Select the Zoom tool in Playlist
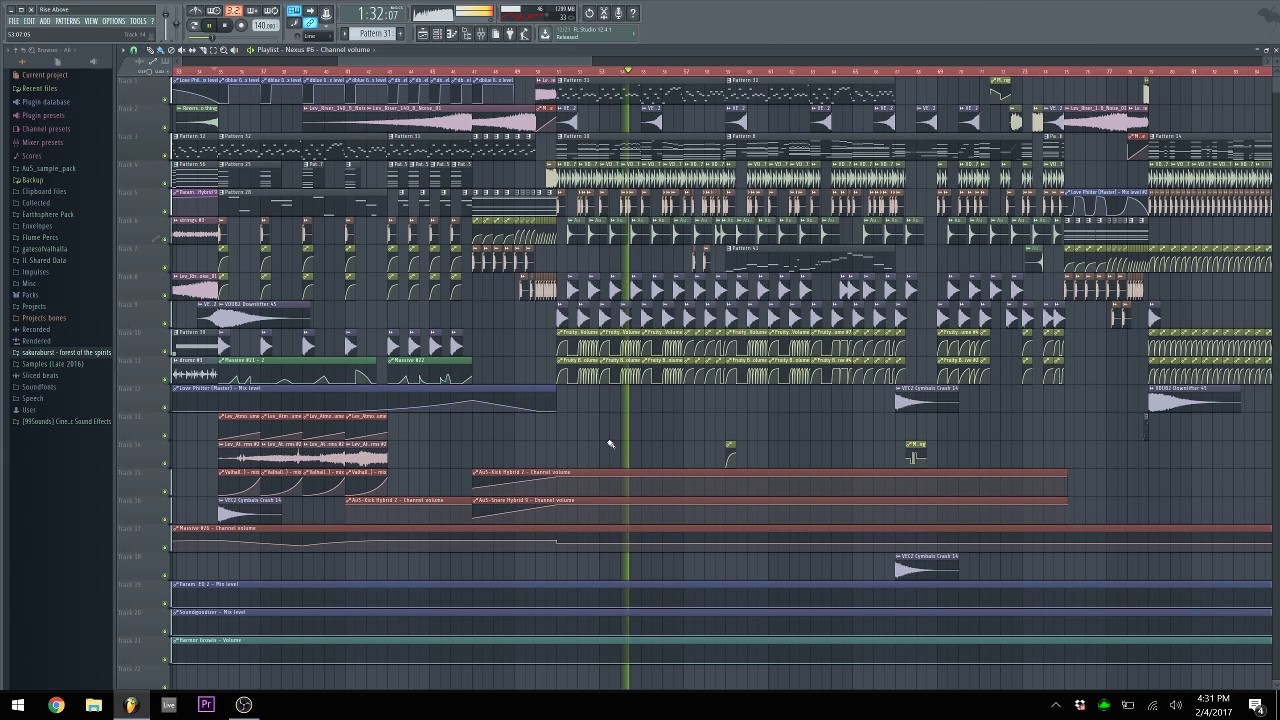Screen dimensions: 1280x720 [224, 50]
